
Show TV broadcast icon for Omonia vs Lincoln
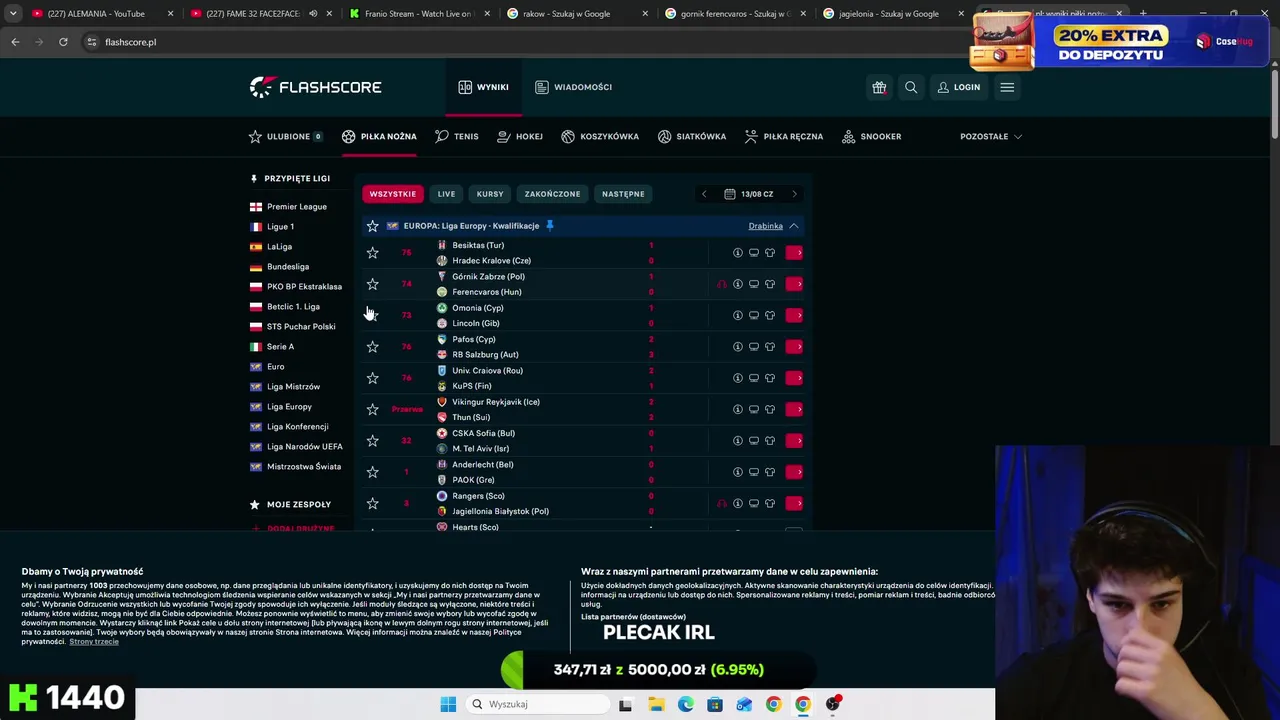(x=754, y=315)
